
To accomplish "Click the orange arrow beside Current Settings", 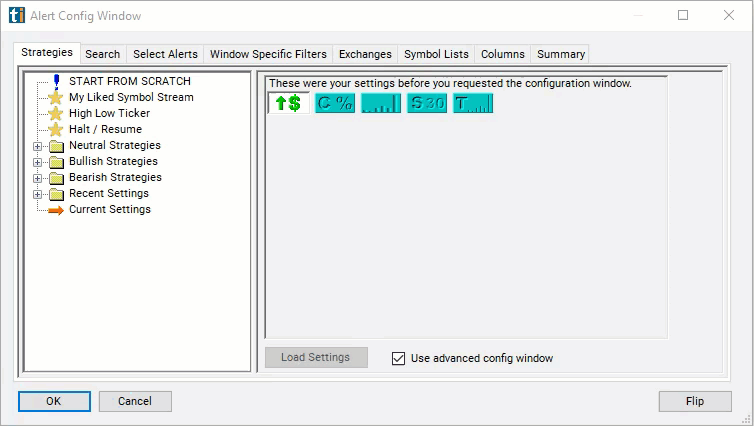I will coord(56,209).
